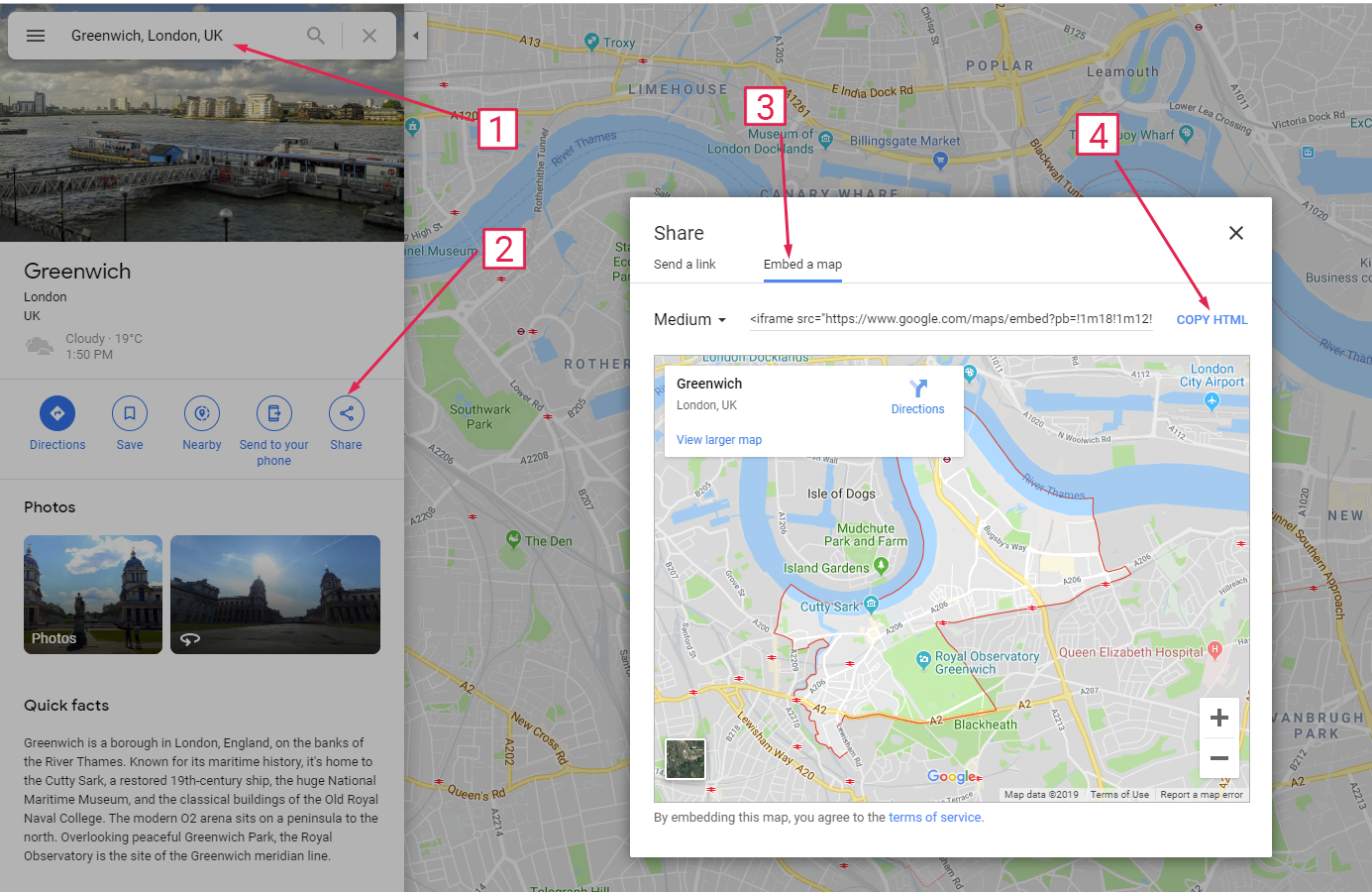Close the Share dialog
The image size is (1372, 892).
[1235, 233]
